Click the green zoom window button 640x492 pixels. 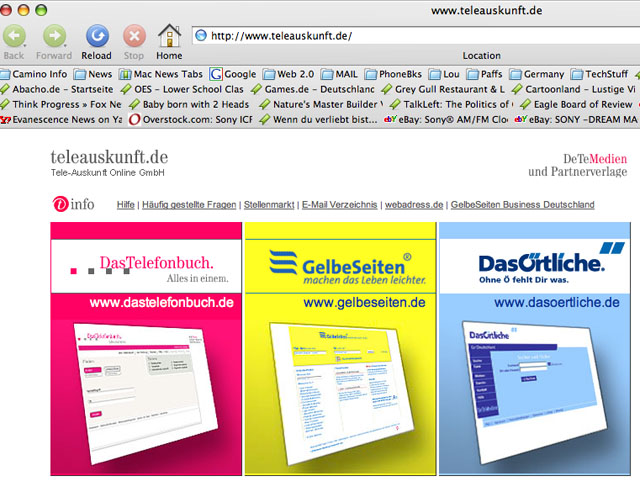[41, 10]
